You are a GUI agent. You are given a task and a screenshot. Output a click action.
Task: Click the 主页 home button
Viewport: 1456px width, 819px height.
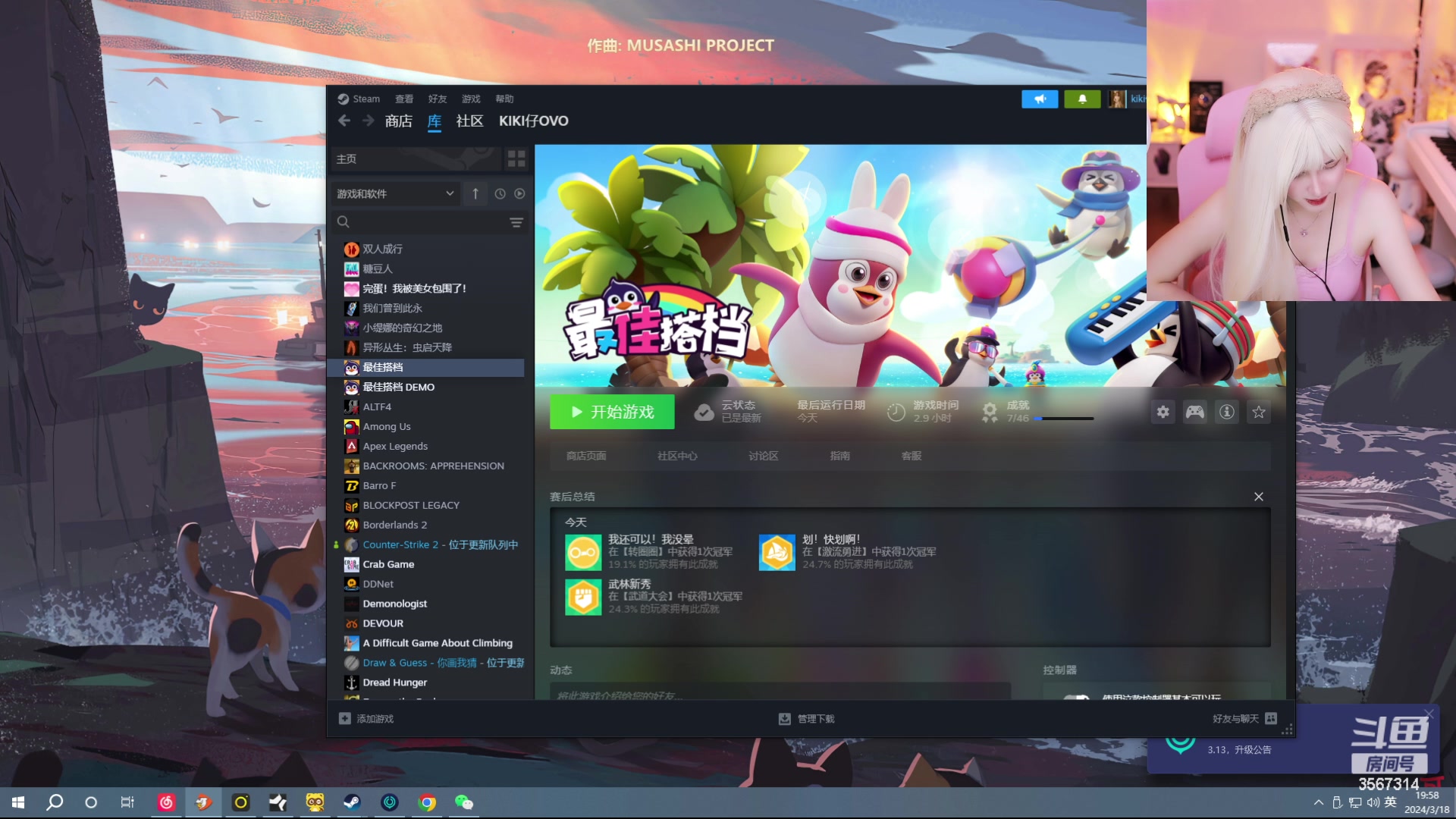416,158
